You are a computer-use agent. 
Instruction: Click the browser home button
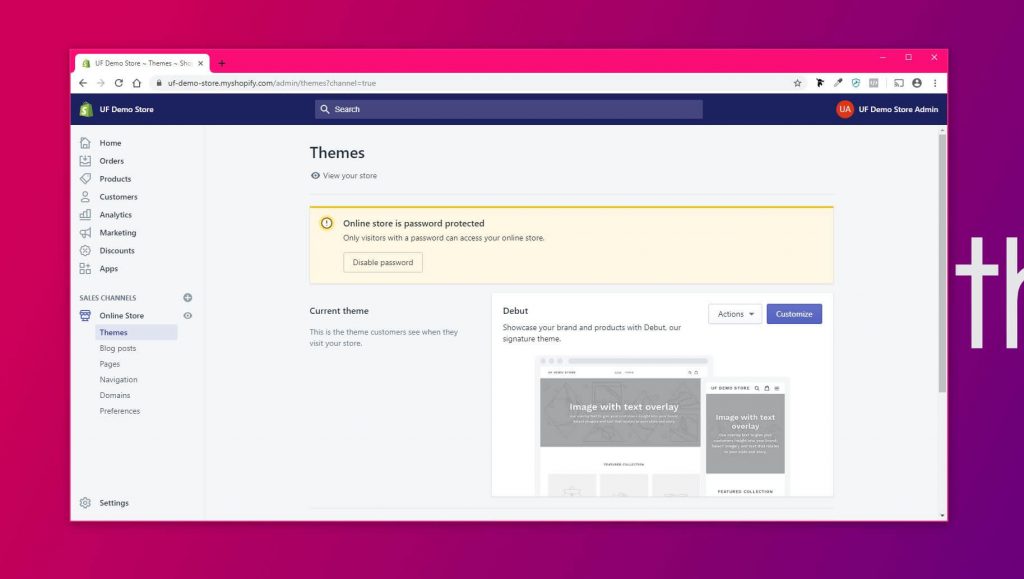(136, 83)
